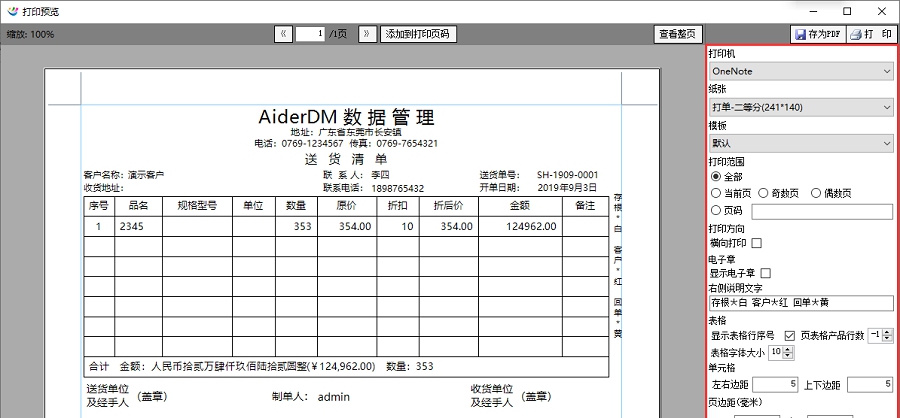This screenshot has height=418, width=900.
Task: Click the 客户名称: 演示客户 text
Action: coord(124,175)
